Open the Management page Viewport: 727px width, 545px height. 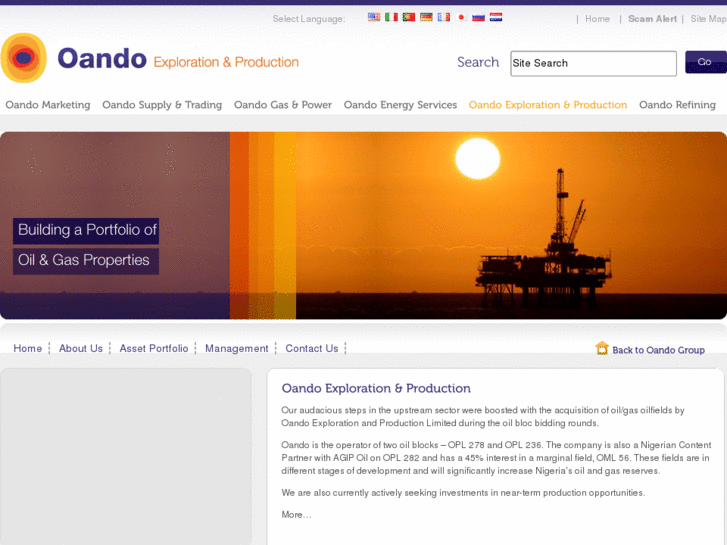pos(236,348)
